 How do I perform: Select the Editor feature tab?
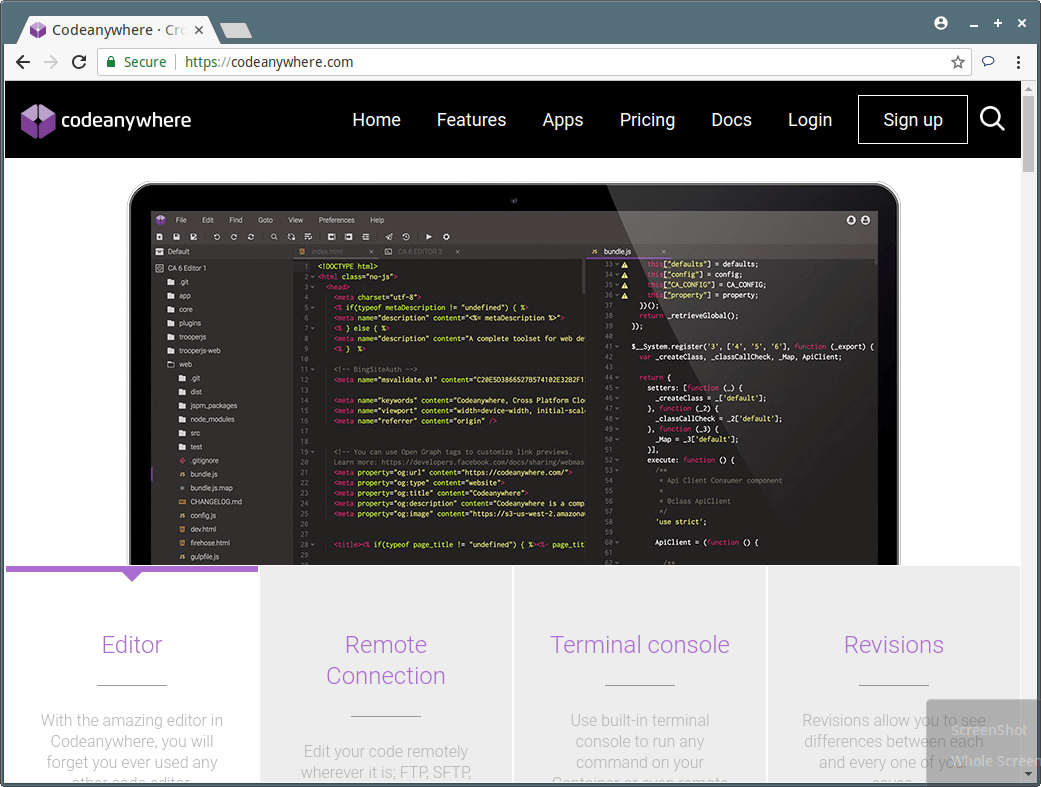click(132, 675)
